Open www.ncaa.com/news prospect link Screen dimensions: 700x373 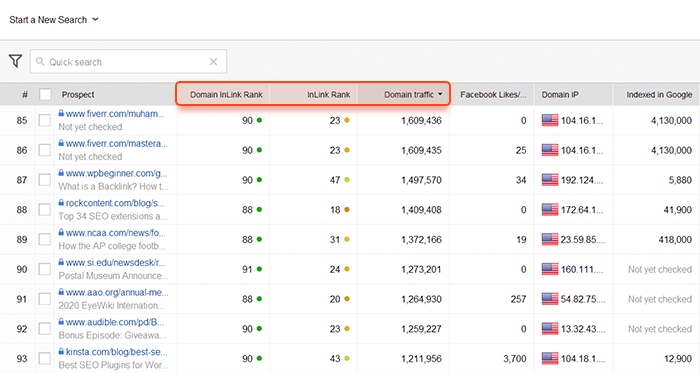[x=116, y=233]
